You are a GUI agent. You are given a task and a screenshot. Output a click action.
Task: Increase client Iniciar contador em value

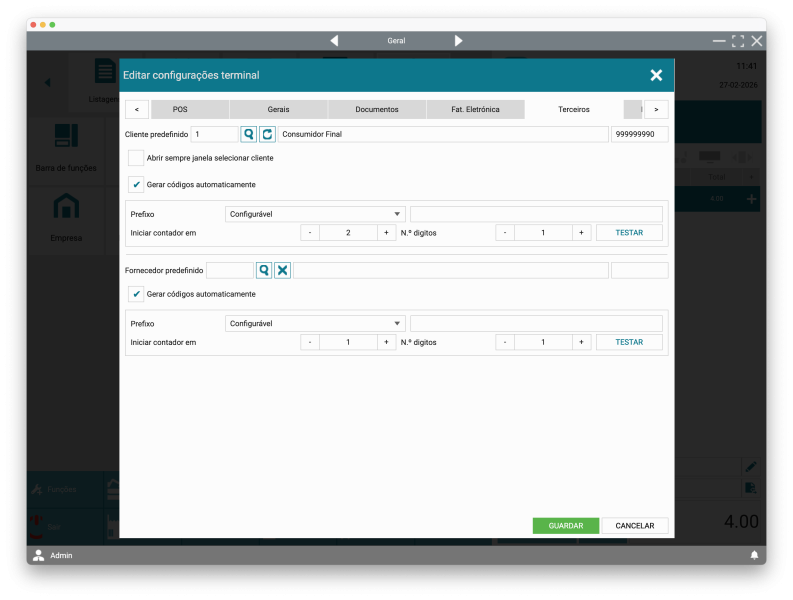click(x=386, y=232)
